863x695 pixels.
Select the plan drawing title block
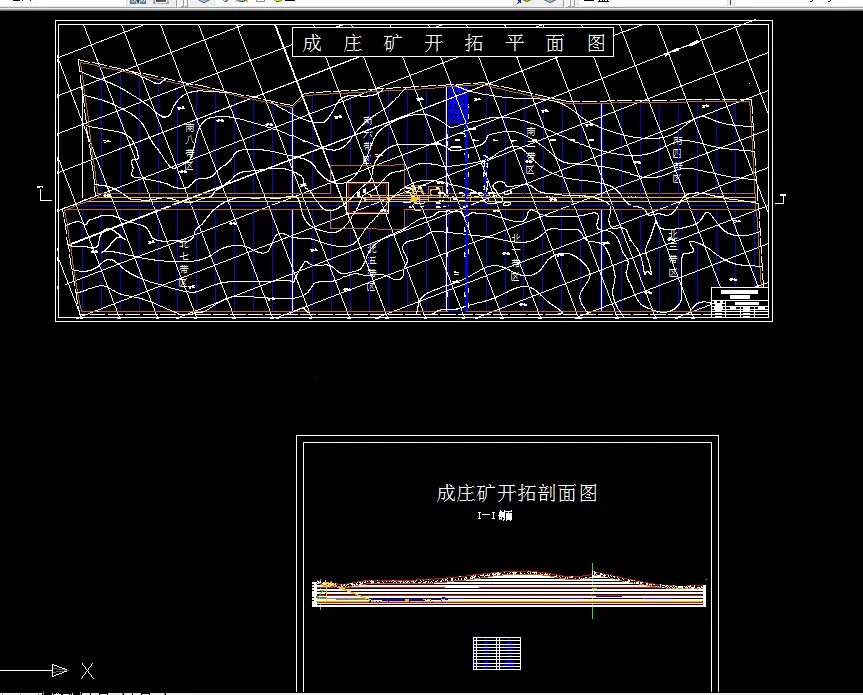pos(740,302)
